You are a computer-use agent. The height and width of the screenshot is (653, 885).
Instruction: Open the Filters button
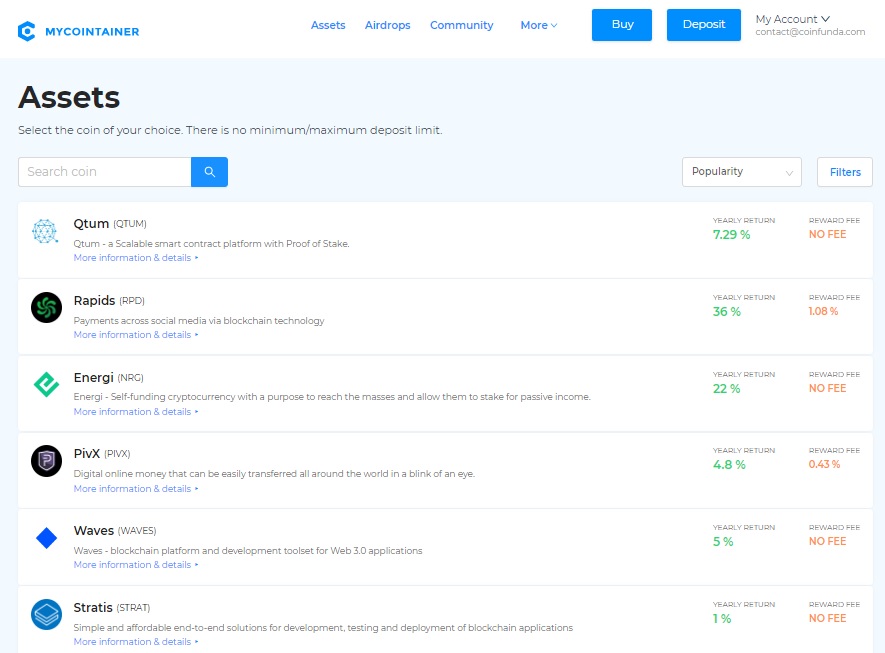coord(845,172)
